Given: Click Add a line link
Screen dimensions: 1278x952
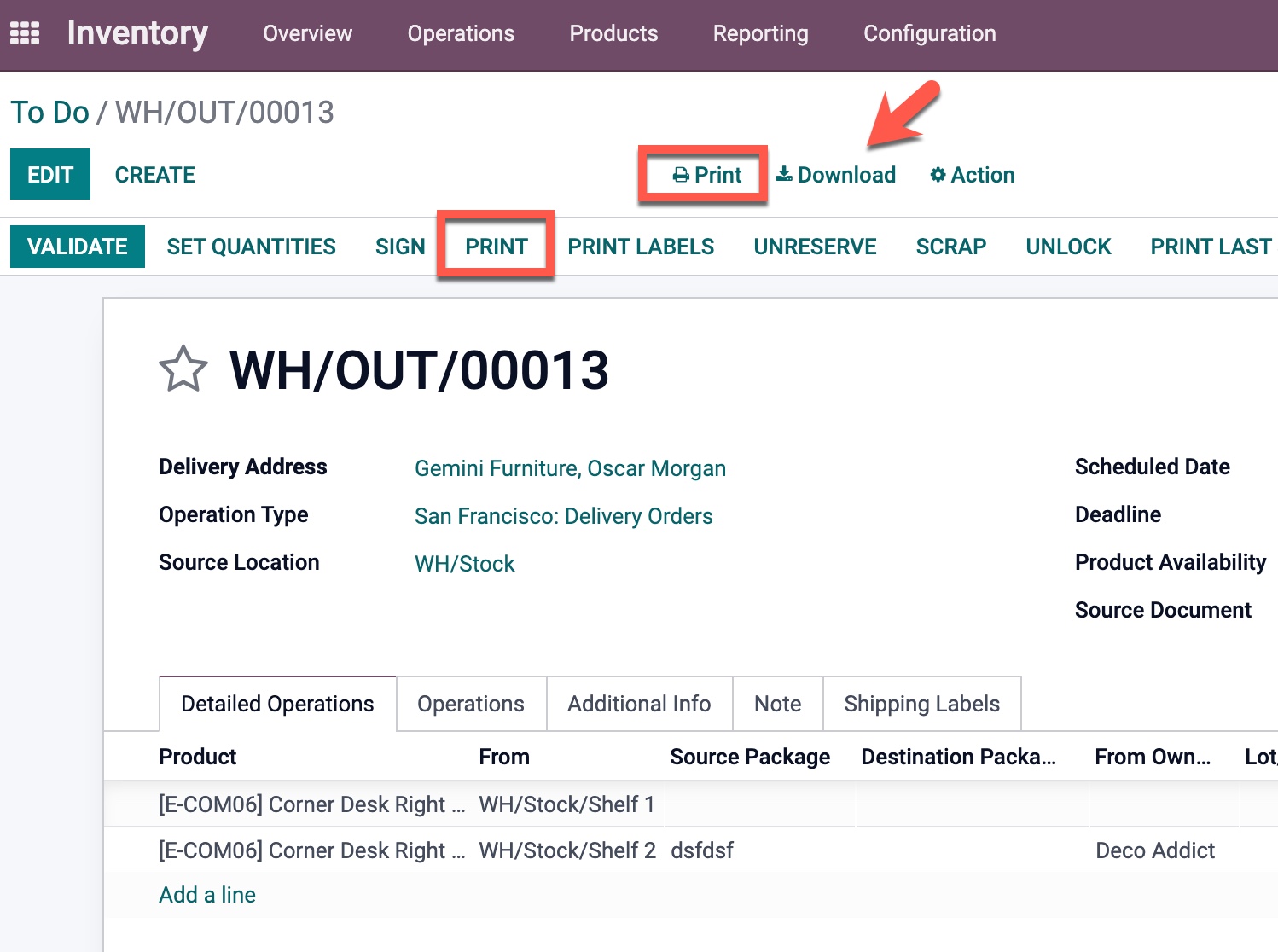Looking at the screenshot, I should (207, 895).
